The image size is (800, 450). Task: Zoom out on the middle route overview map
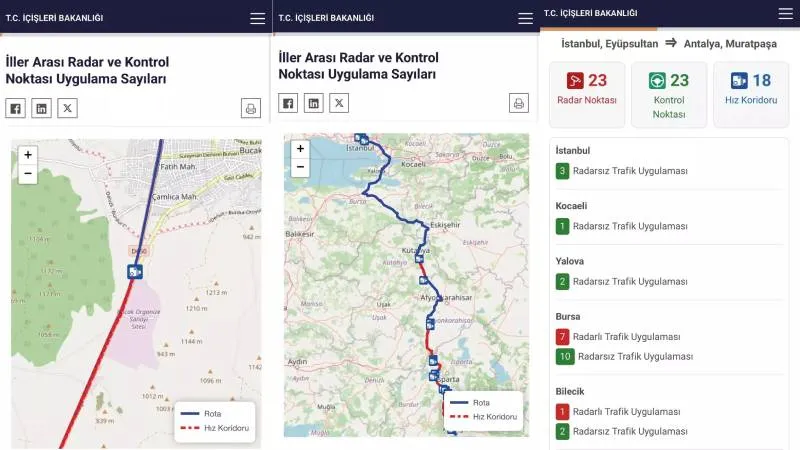(x=300, y=168)
